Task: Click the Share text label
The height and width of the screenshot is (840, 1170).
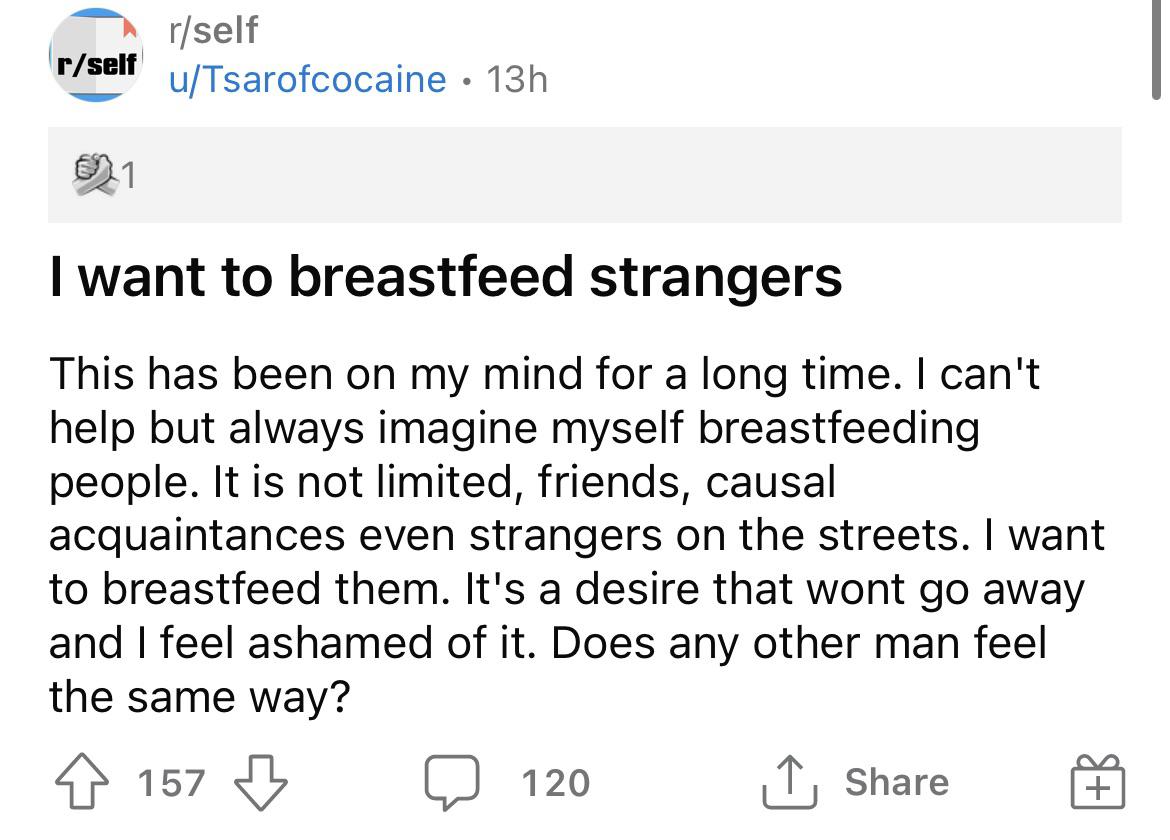Action: (x=896, y=782)
